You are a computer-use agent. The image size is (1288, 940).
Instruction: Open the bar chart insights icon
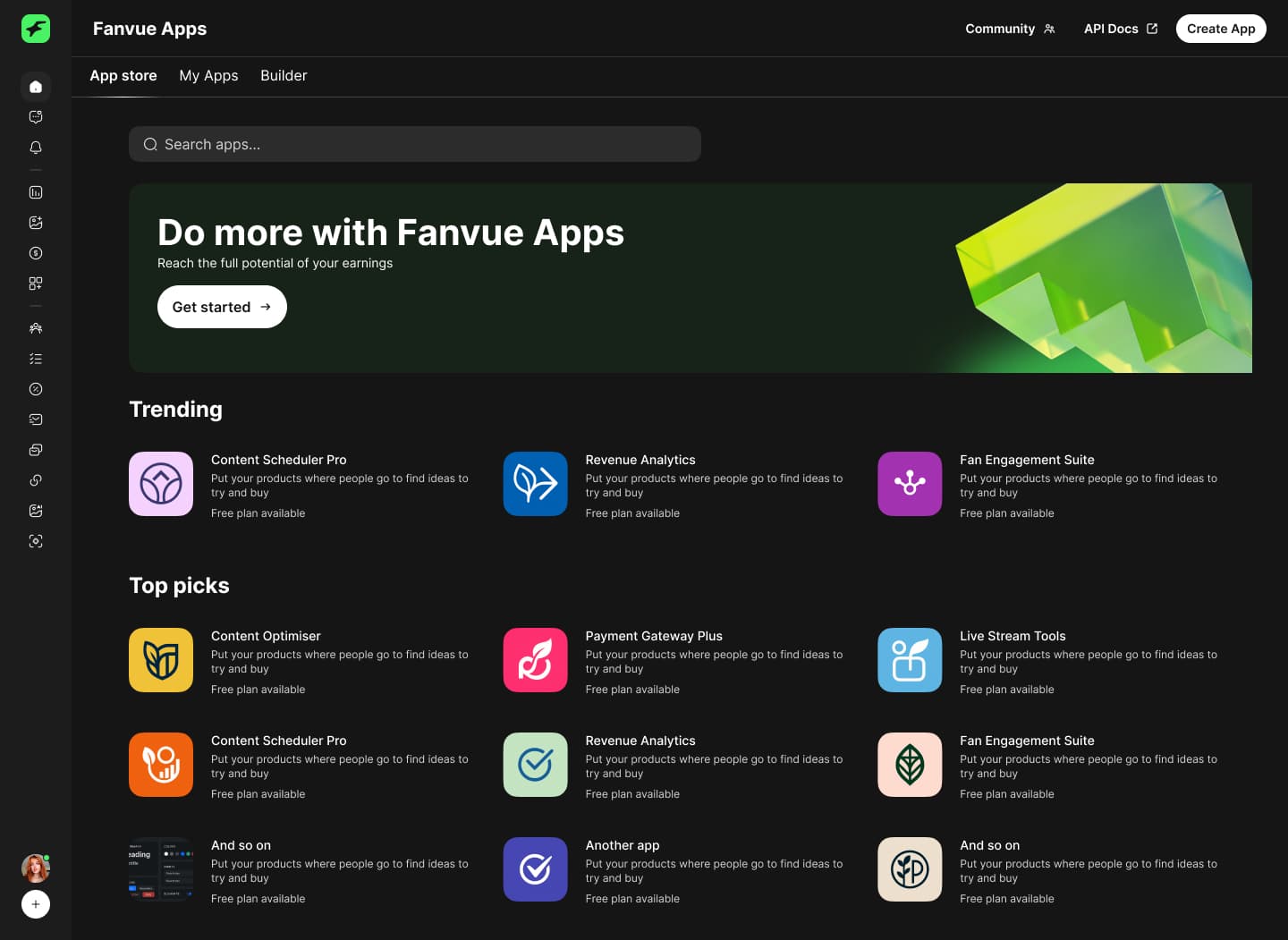(x=36, y=192)
